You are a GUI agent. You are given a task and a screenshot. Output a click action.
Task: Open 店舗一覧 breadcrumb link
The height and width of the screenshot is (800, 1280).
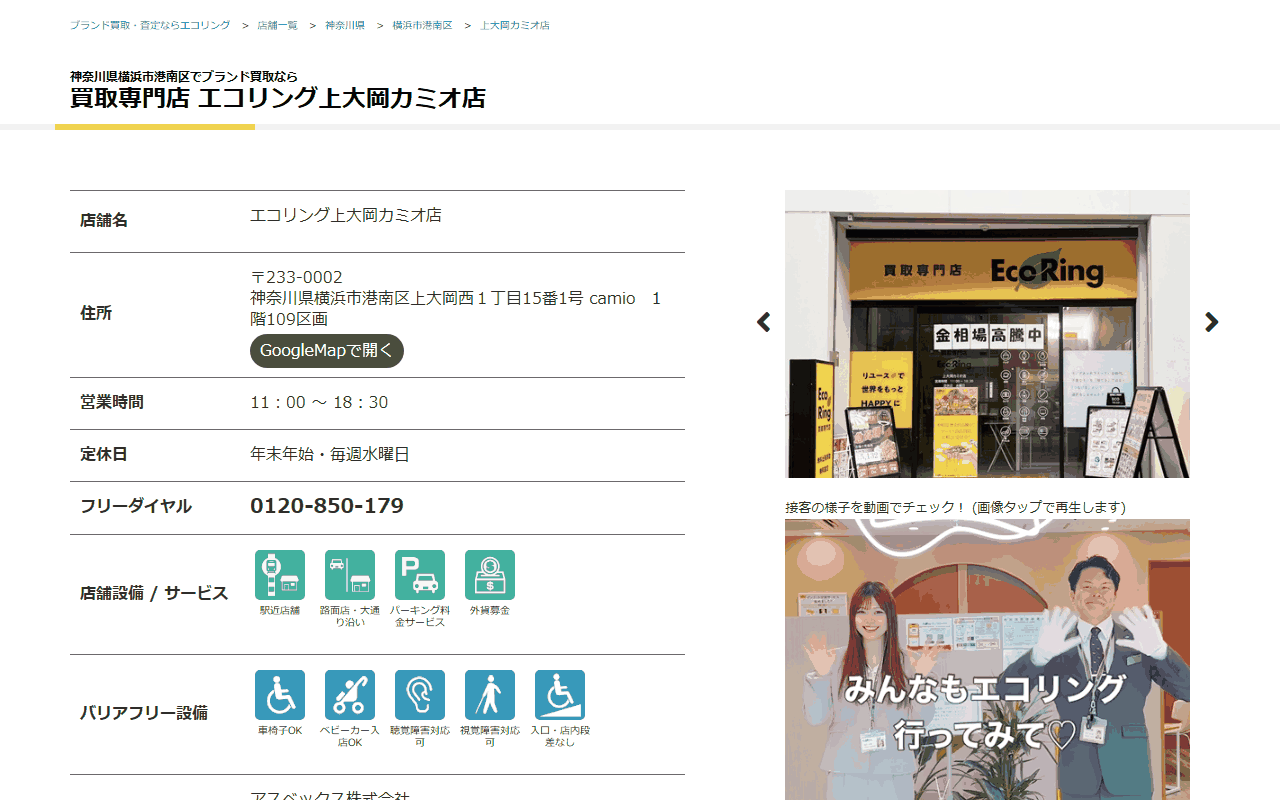278,25
